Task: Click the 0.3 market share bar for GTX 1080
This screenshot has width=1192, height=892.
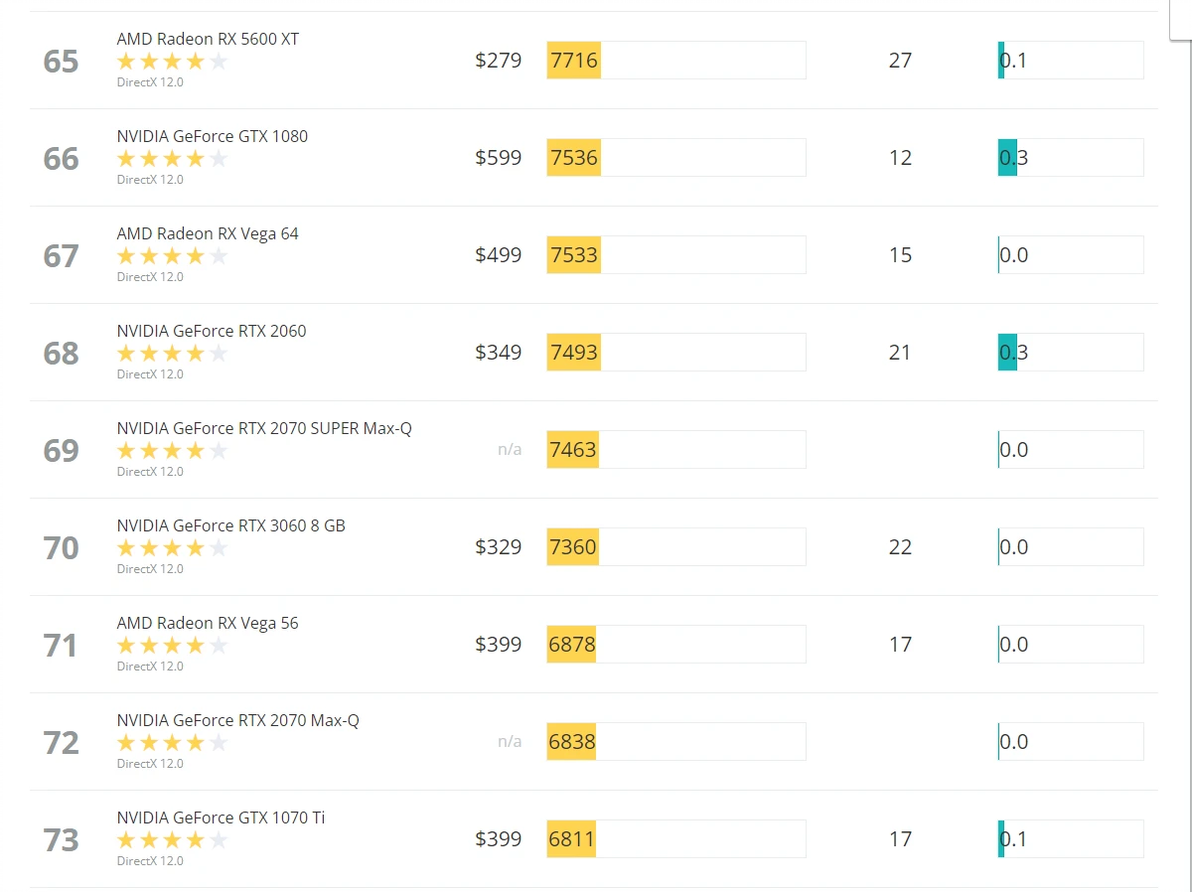Action: 1070,158
